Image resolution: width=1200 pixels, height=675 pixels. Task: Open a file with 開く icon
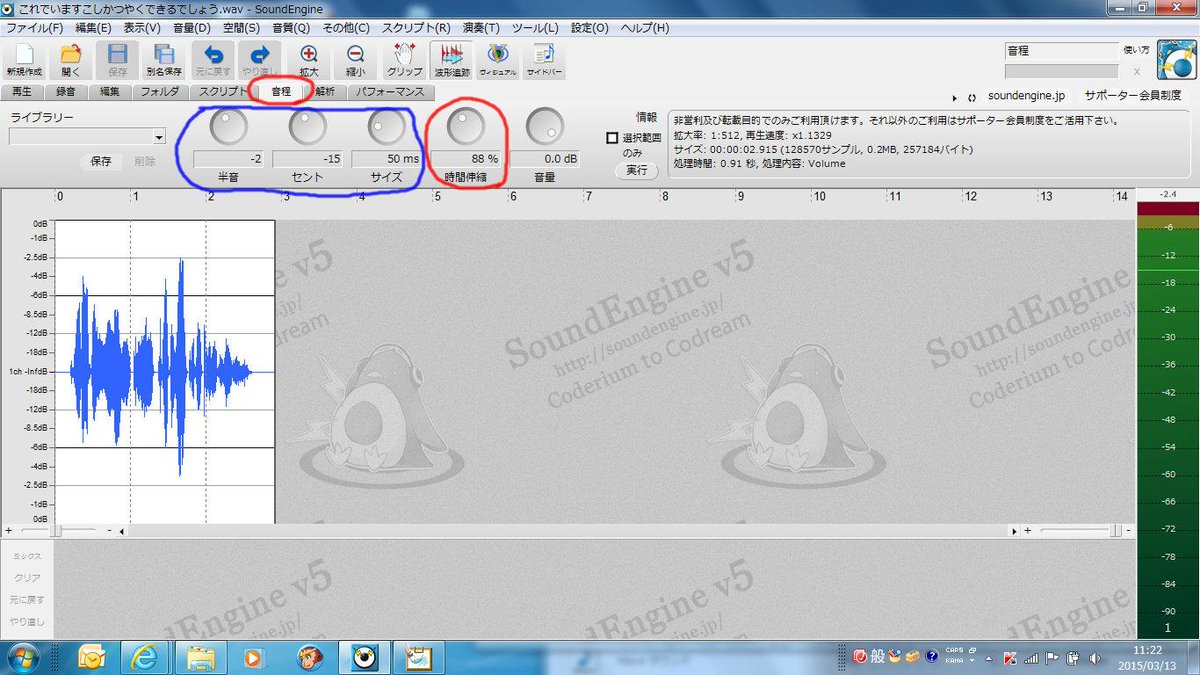click(x=70, y=60)
